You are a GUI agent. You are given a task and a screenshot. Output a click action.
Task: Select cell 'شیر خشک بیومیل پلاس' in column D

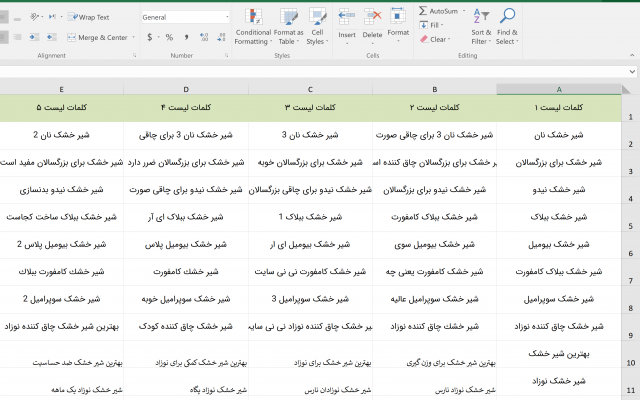coord(186,245)
